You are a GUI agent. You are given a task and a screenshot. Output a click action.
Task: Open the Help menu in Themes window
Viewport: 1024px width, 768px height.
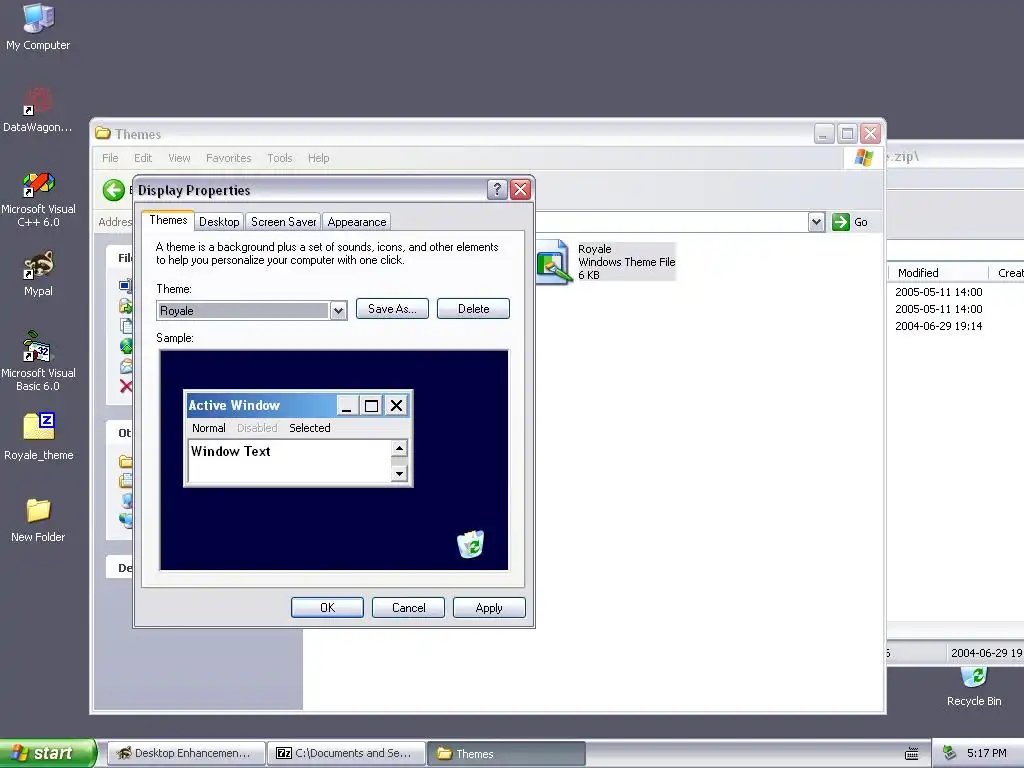pyautogui.click(x=319, y=158)
